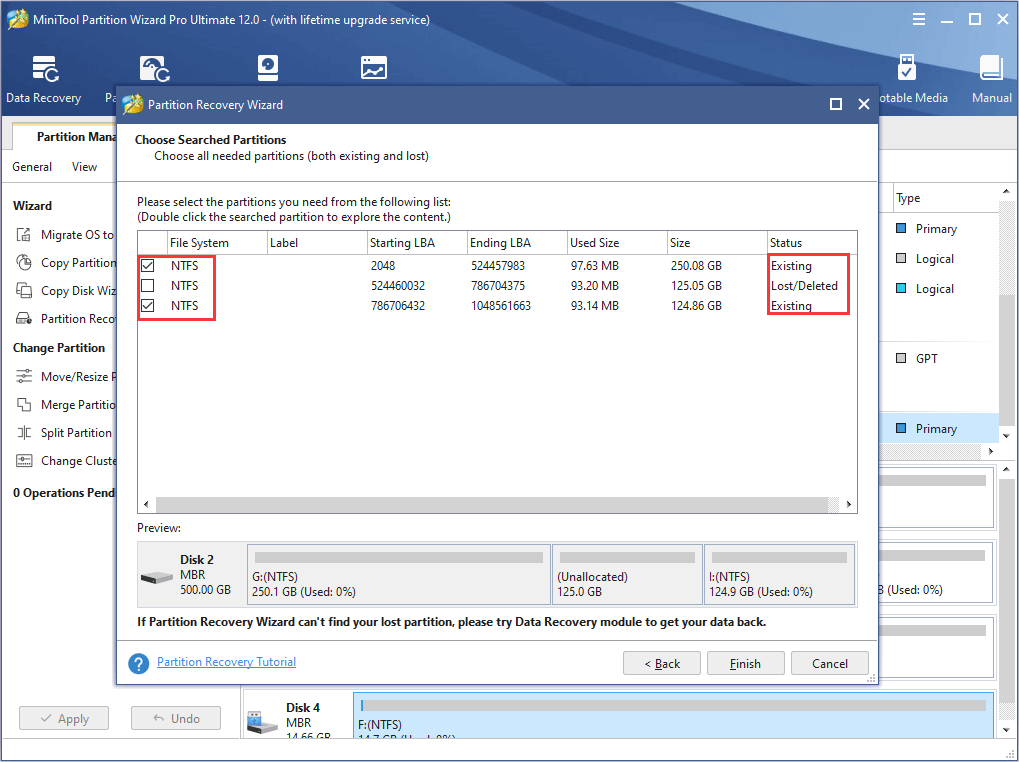
Task: Sort by Starting LBA column header
Action: [417, 243]
